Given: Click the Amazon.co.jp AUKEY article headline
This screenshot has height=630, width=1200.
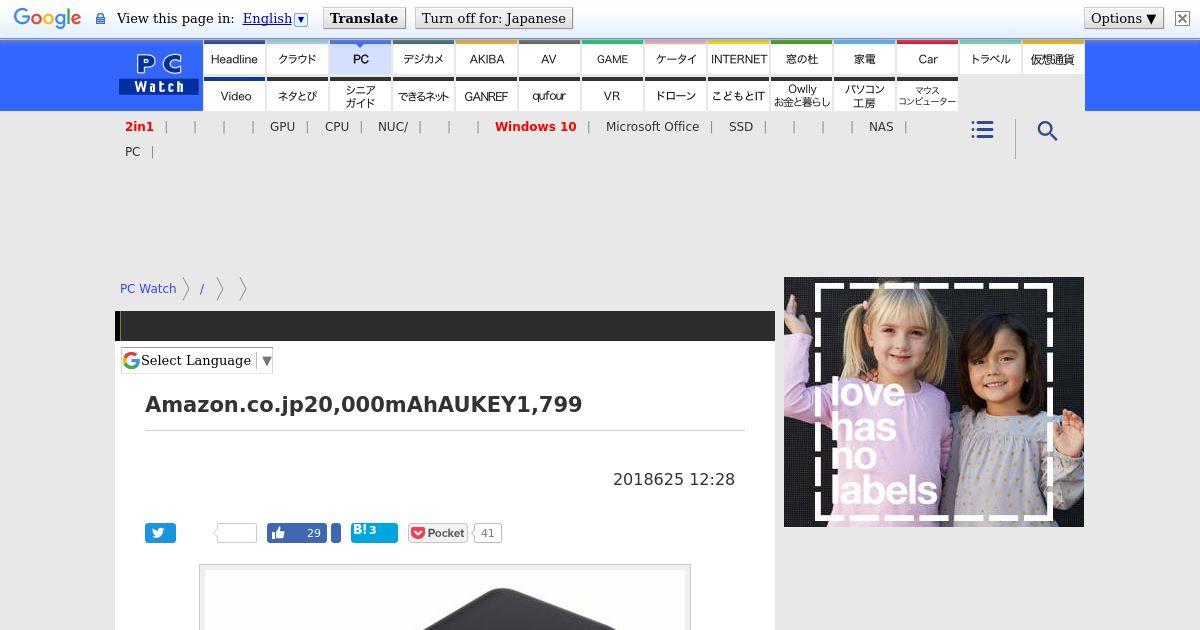Looking at the screenshot, I should (363, 404).
